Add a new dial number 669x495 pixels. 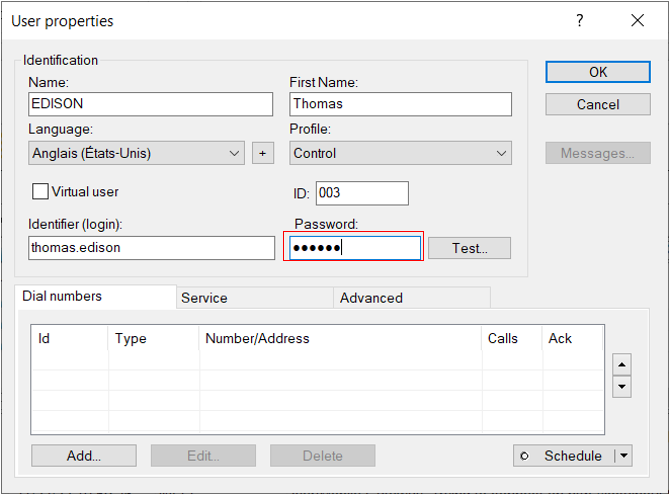point(84,456)
